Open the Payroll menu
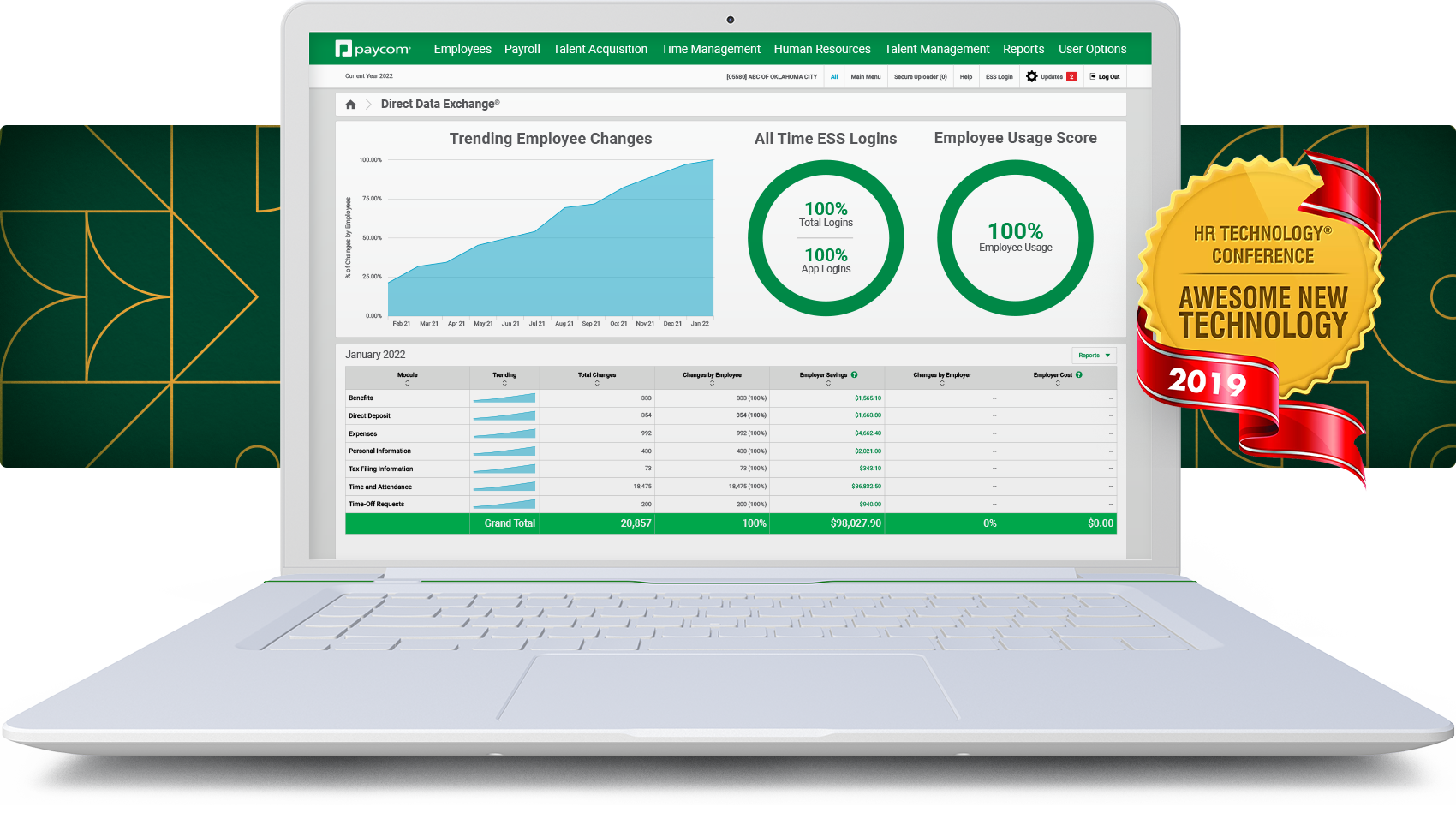 click(x=522, y=49)
